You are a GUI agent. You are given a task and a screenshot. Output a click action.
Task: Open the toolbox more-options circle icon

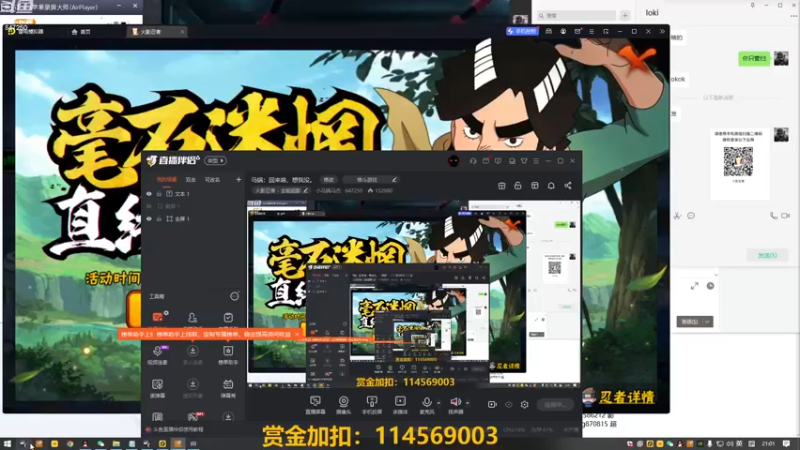pyautogui.click(x=234, y=296)
